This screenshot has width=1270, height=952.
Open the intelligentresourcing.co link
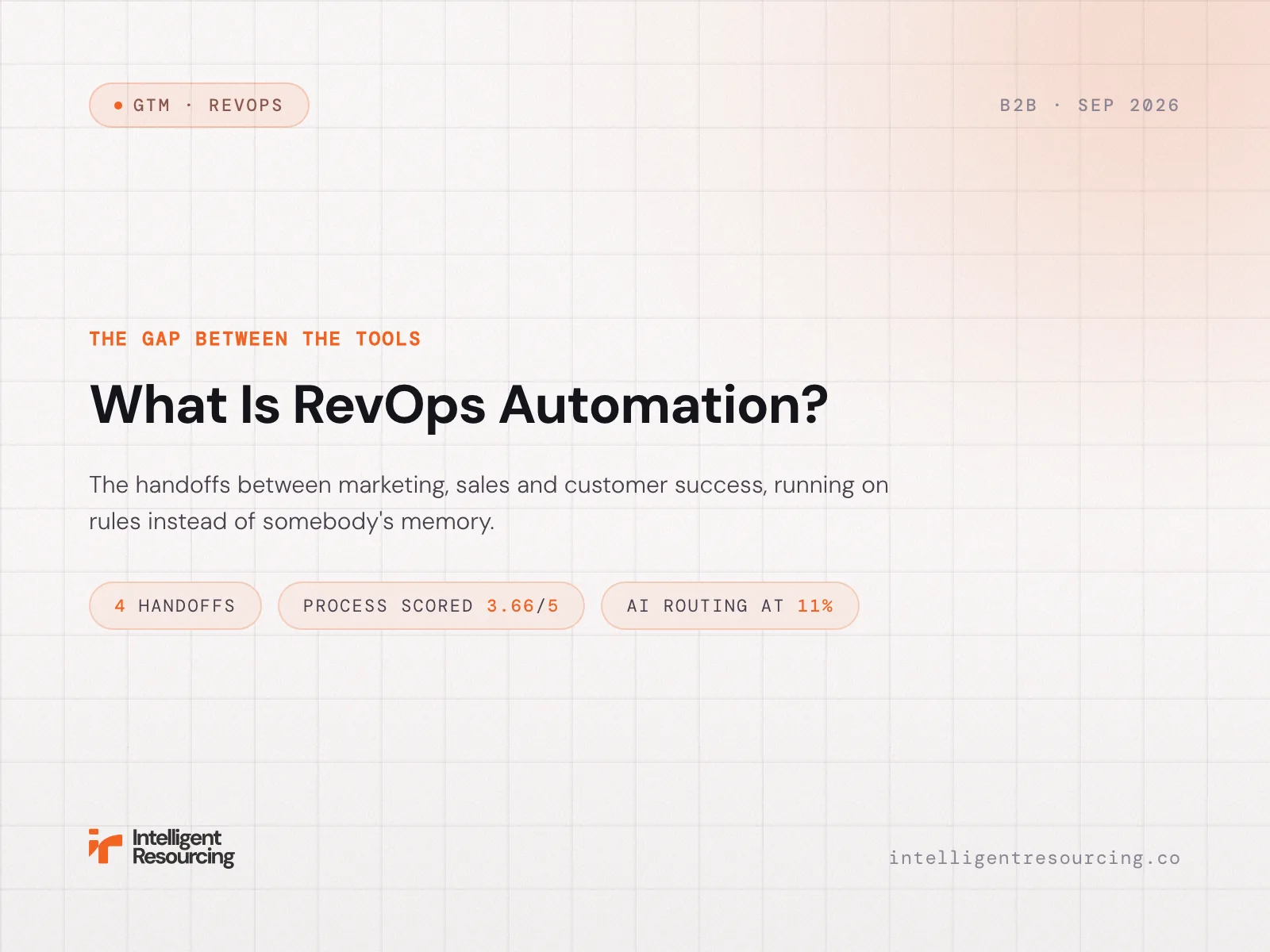click(x=1034, y=858)
